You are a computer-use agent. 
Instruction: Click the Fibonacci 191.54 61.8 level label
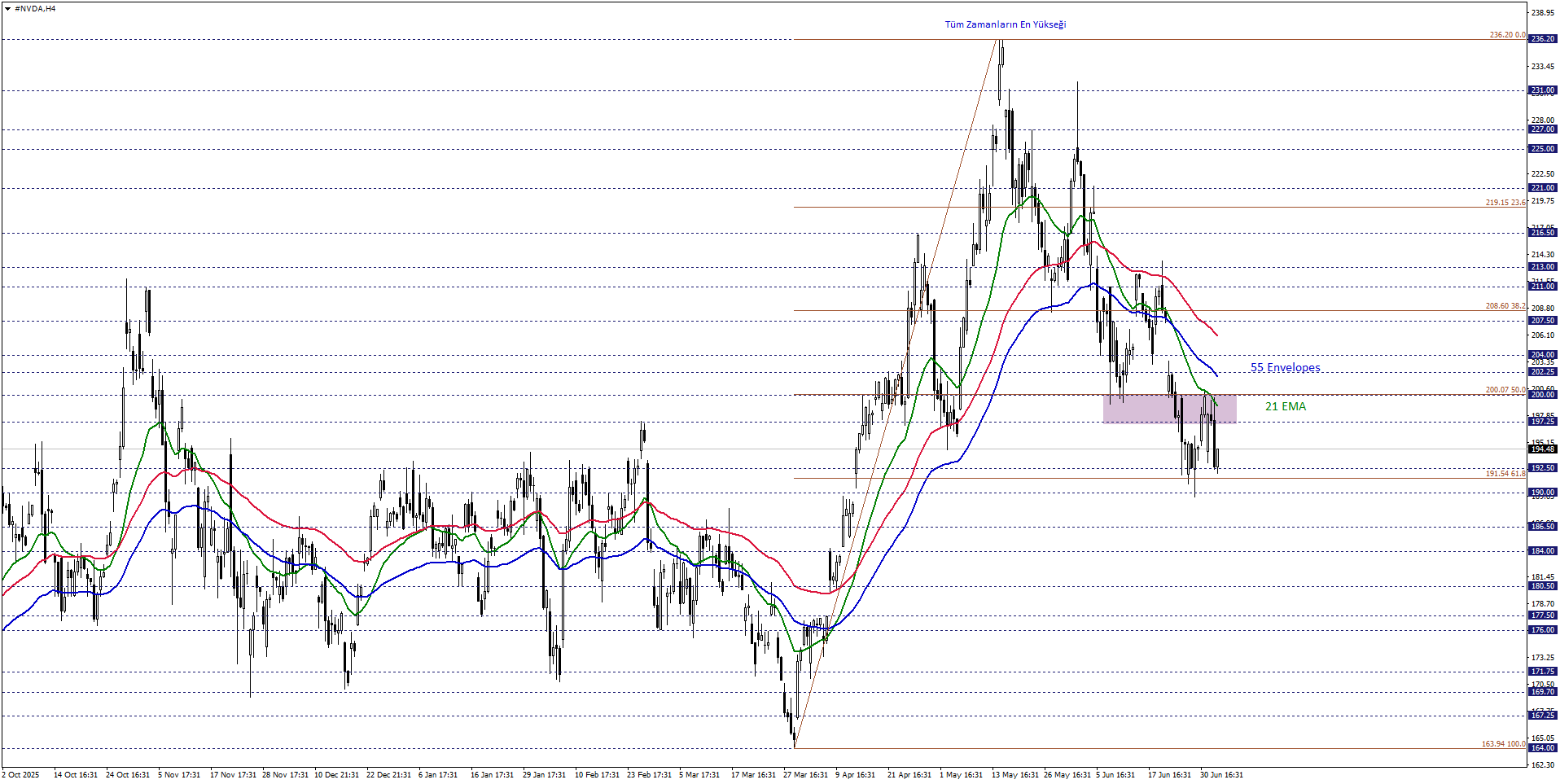tap(1505, 474)
